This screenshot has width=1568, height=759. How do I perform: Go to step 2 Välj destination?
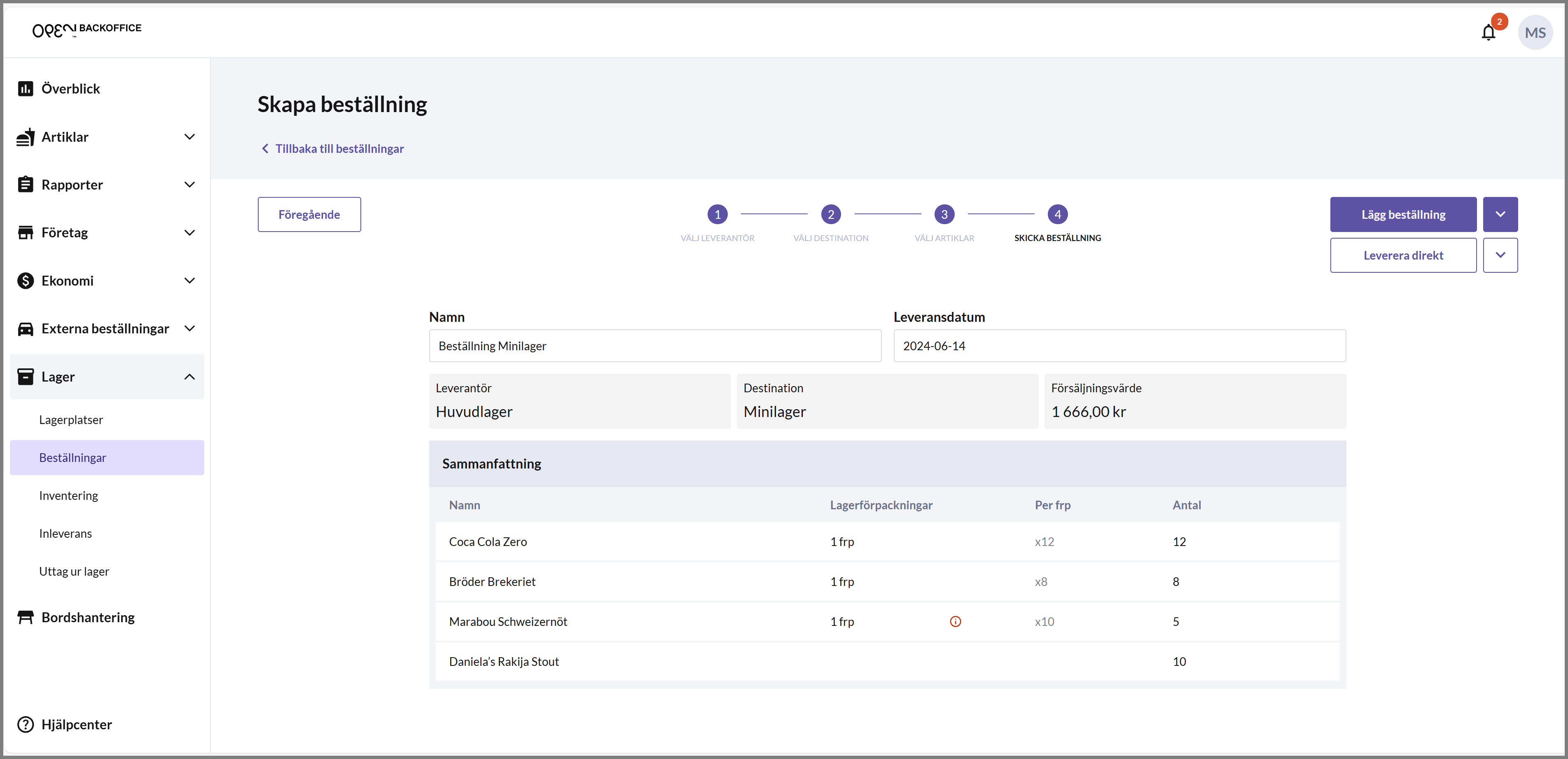(830, 214)
